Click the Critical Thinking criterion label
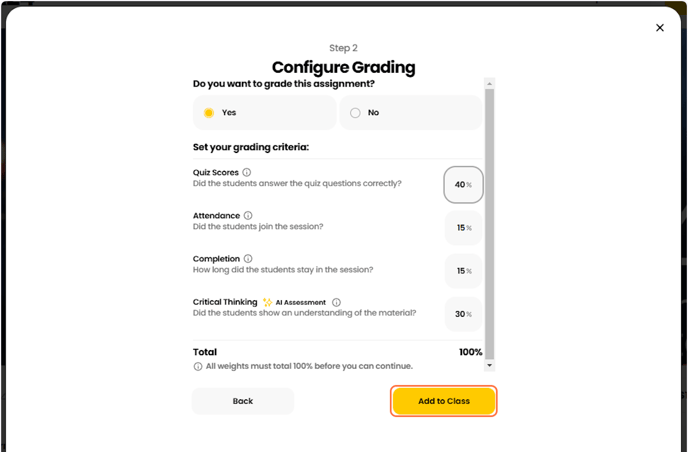This screenshot has height=452, width=688. point(225,302)
